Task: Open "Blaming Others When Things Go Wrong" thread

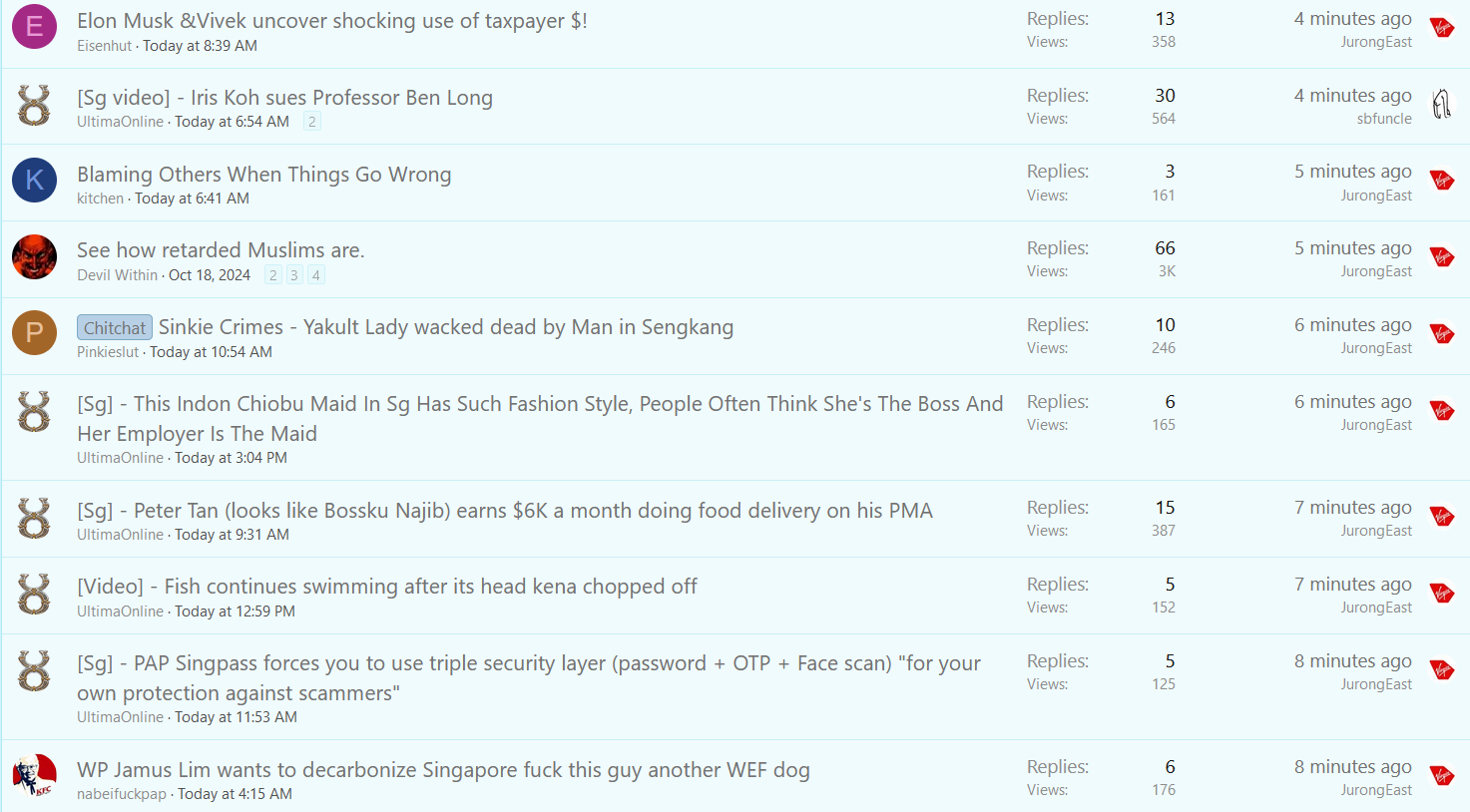Action: click(x=263, y=175)
